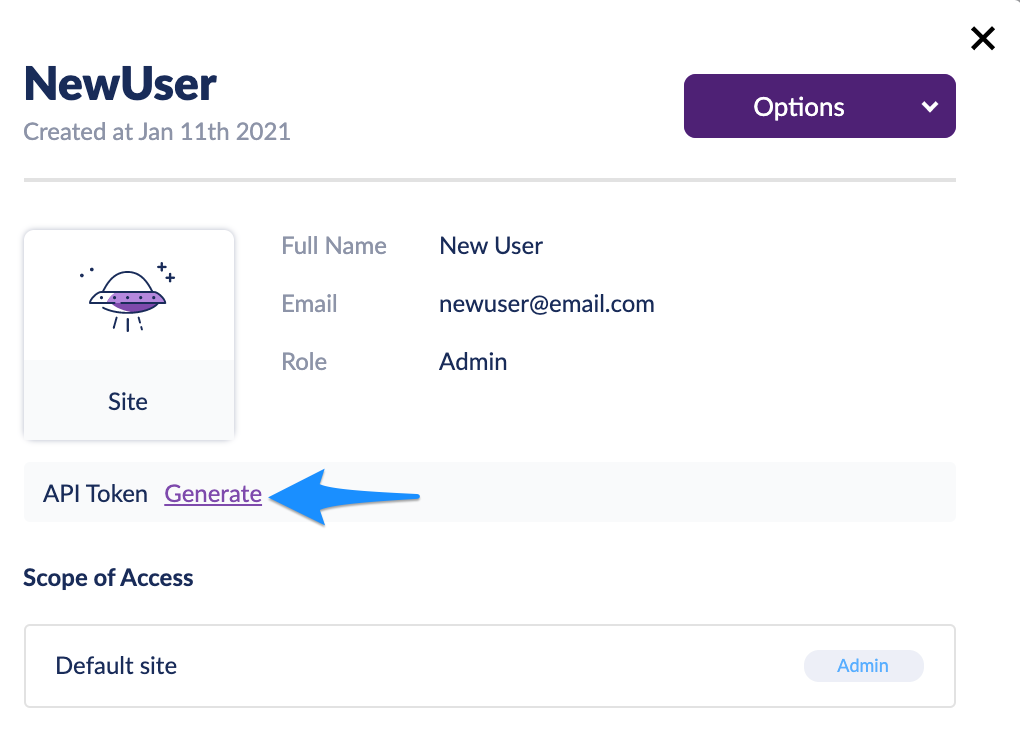Image resolution: width=1020 pixels, height=730 pixels.
Task: Click the Admin role badge
Action: point(863,666)
